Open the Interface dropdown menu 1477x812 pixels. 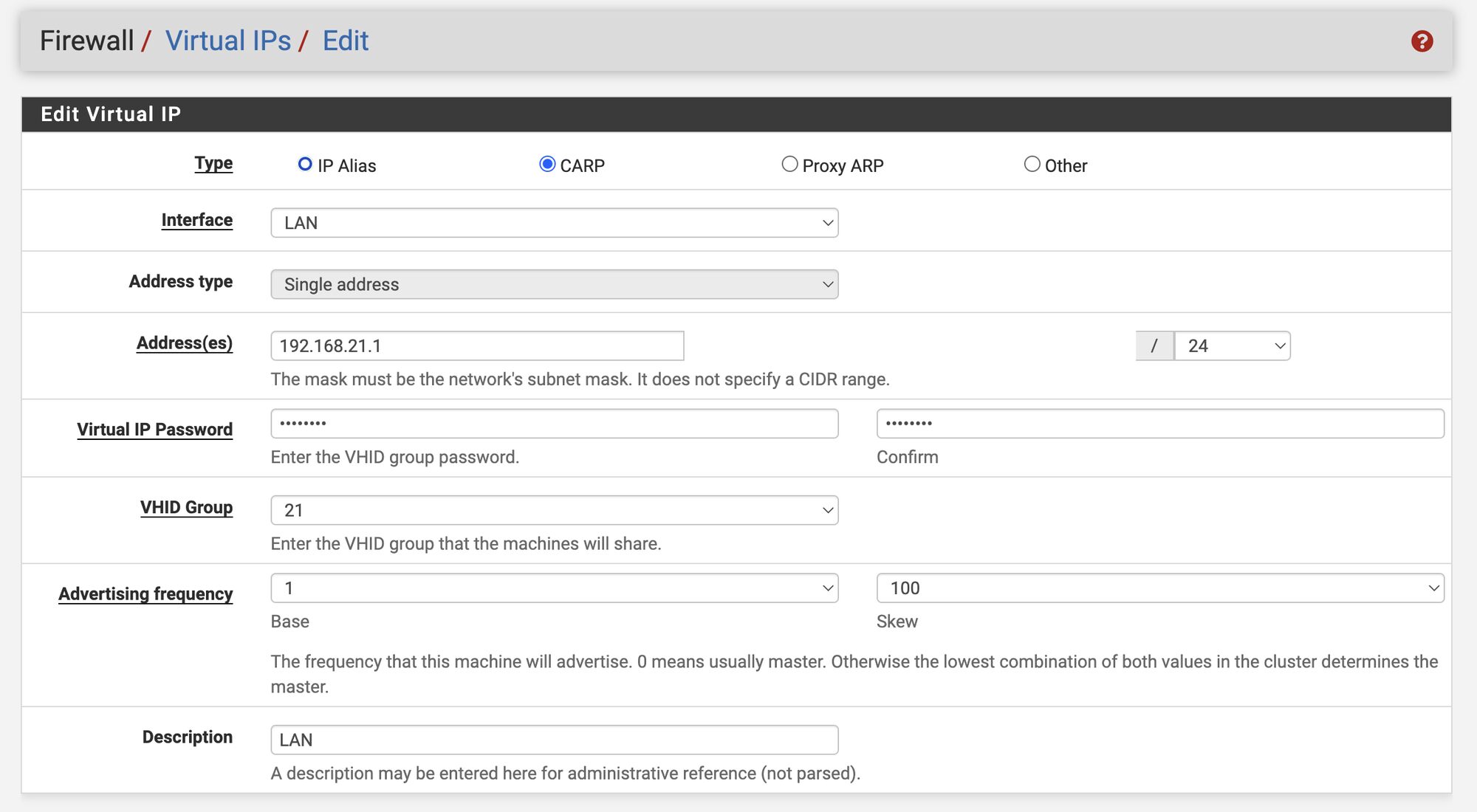[553, 221]
